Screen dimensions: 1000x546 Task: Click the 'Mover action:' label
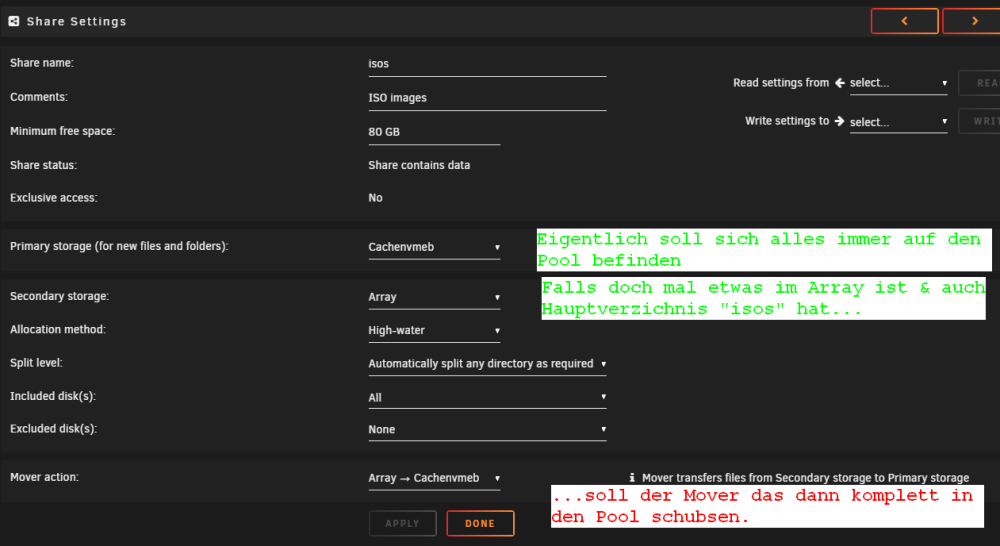pos(44,477)
